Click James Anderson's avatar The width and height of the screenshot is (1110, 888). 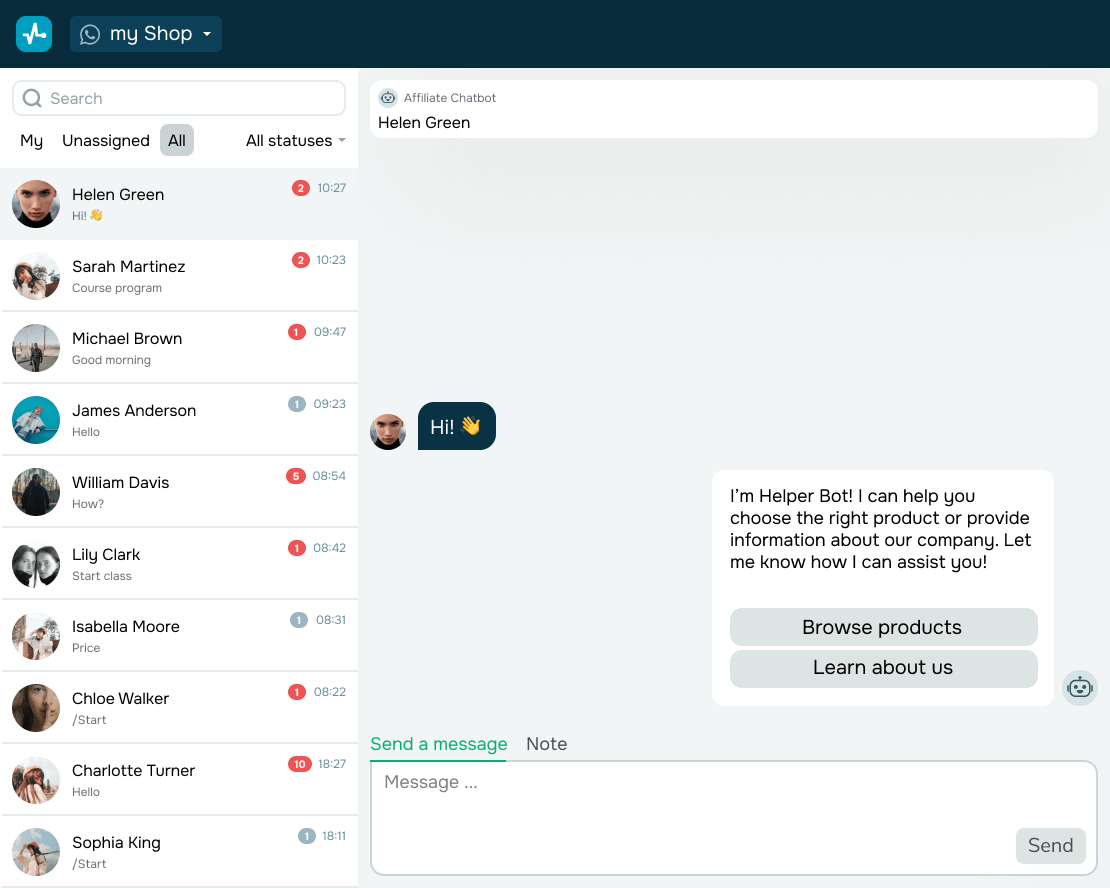pos(36,420)
